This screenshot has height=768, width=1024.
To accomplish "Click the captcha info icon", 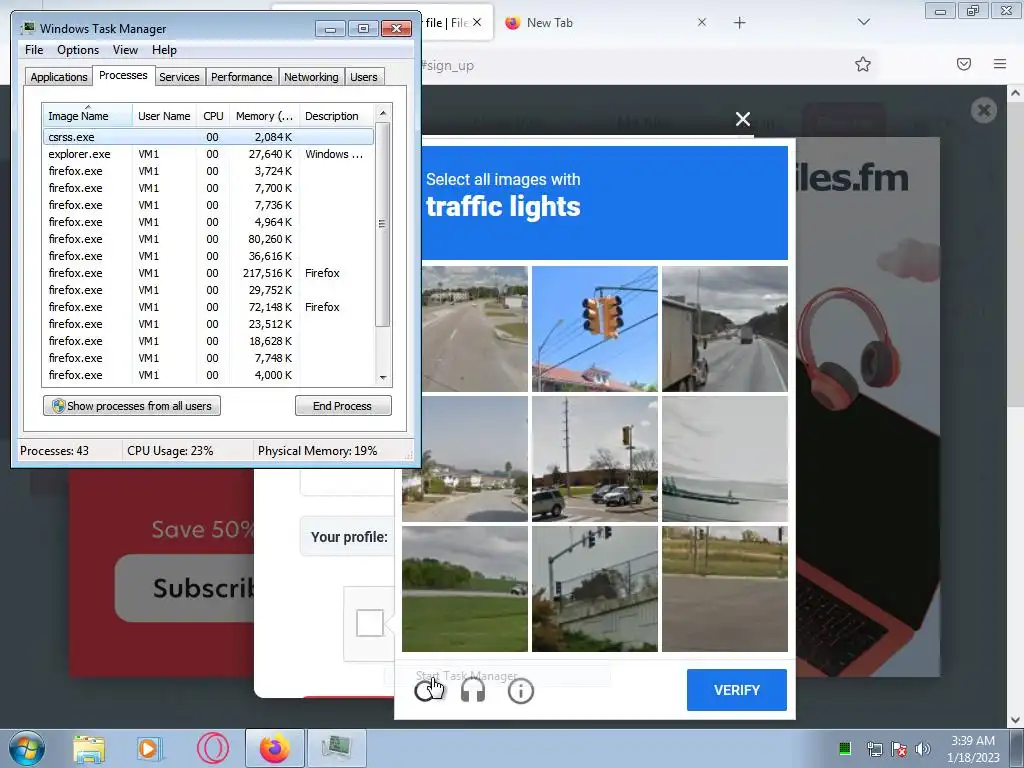I will 520,690.
